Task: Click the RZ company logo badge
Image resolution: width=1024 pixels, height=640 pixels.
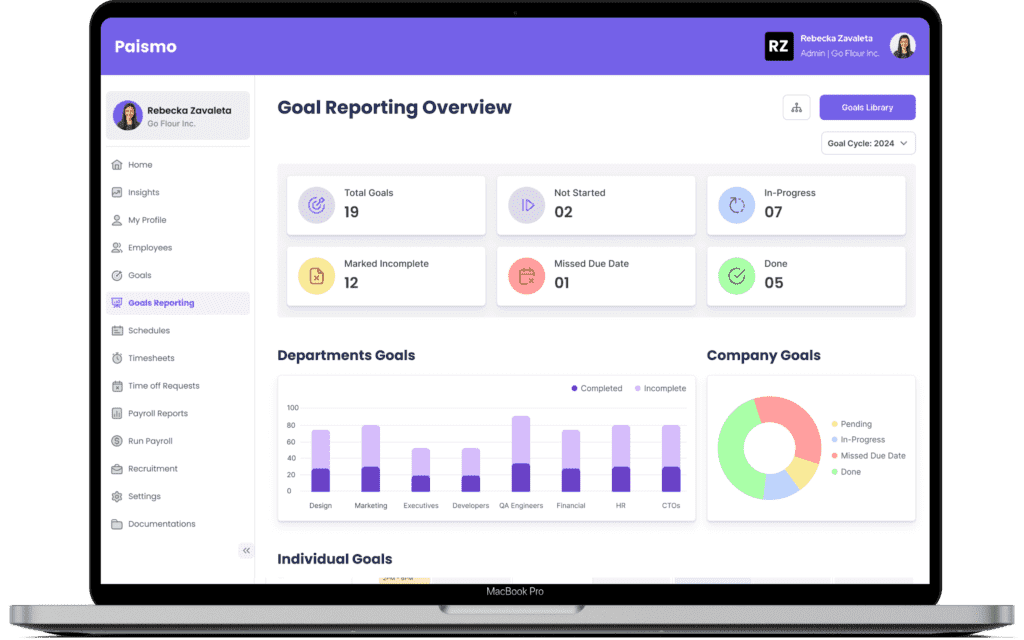Action: tap(779, 46)
